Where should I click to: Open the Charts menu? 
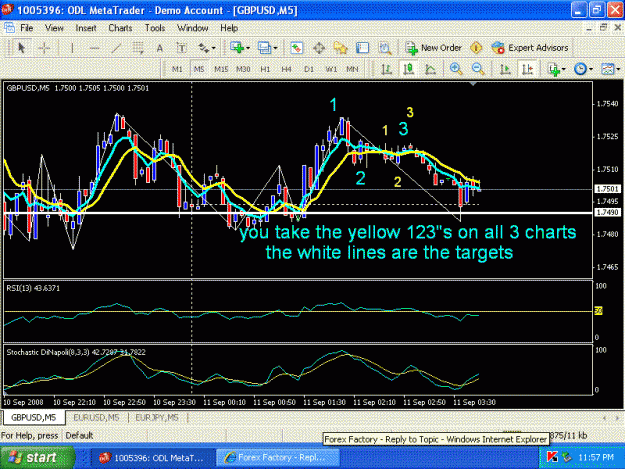pos(120,28)
